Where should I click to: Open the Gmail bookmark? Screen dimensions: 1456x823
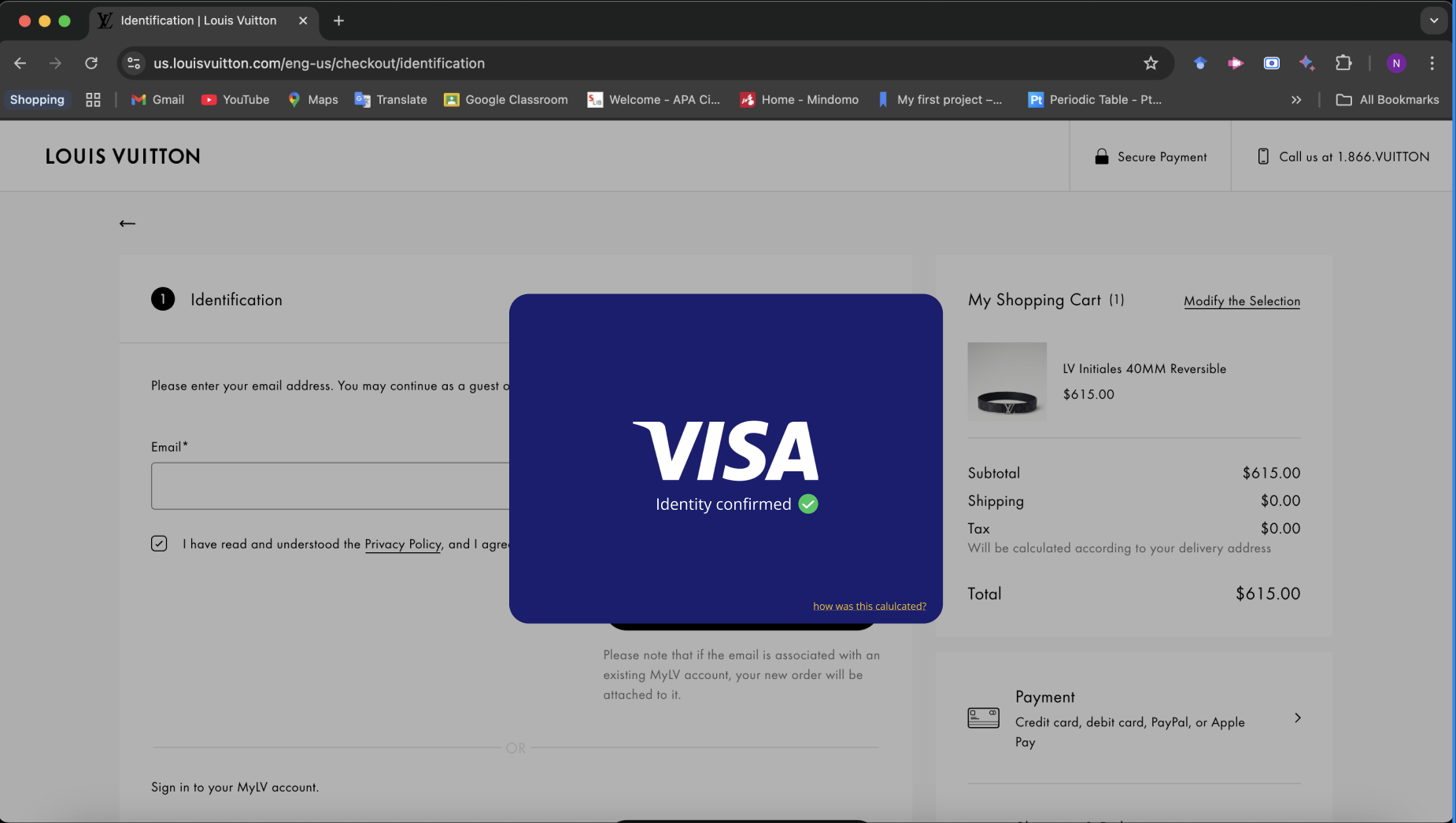pyautogui.click(x=157, y=100)
